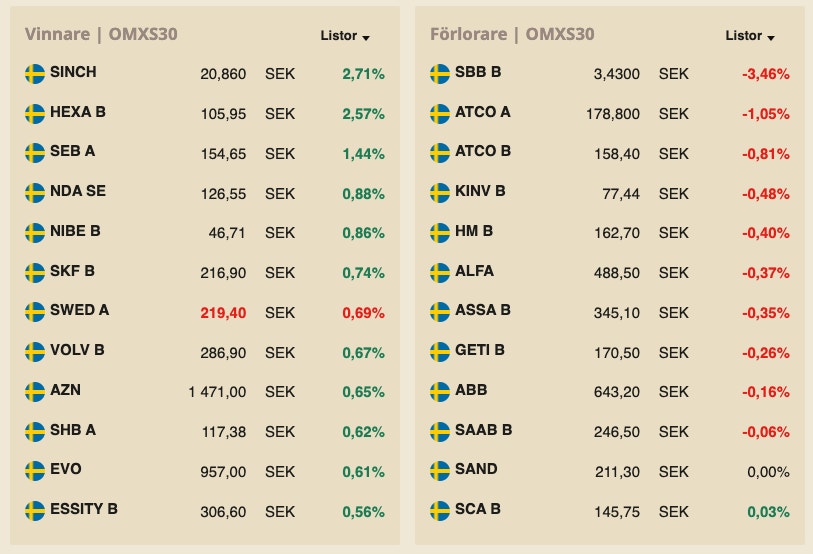Click the flag icon beside KINV B

pyautogui.click(x=440, y=192)
